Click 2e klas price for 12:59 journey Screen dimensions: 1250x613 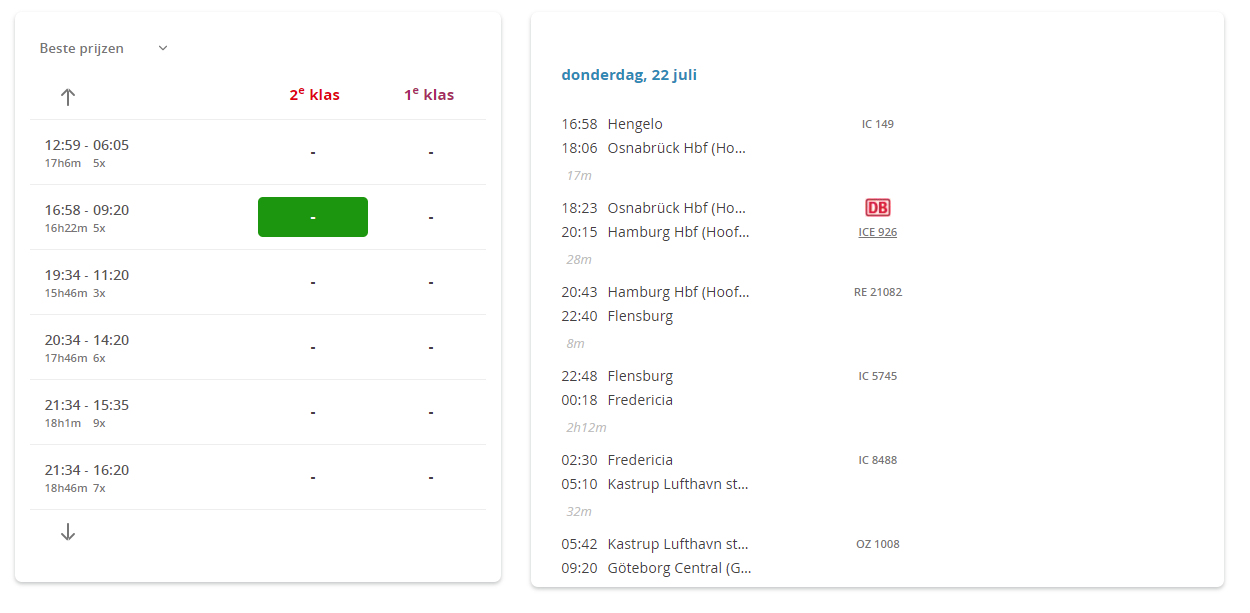[x=313, y=152]
